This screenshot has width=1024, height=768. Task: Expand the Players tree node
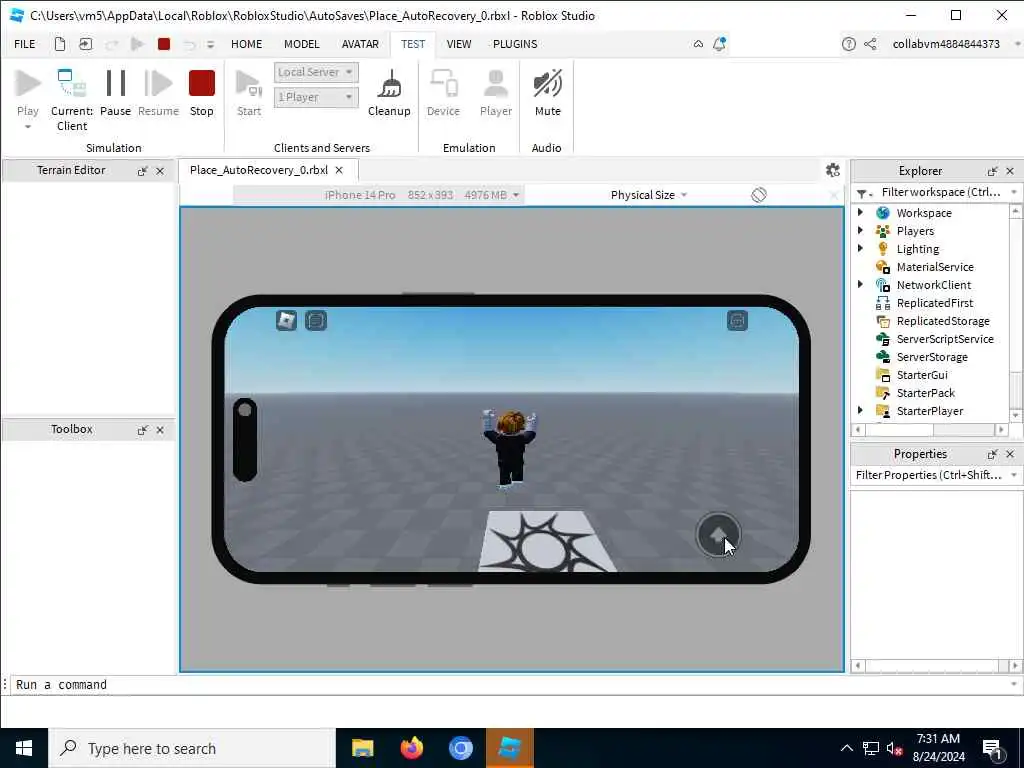click(860, 230)
